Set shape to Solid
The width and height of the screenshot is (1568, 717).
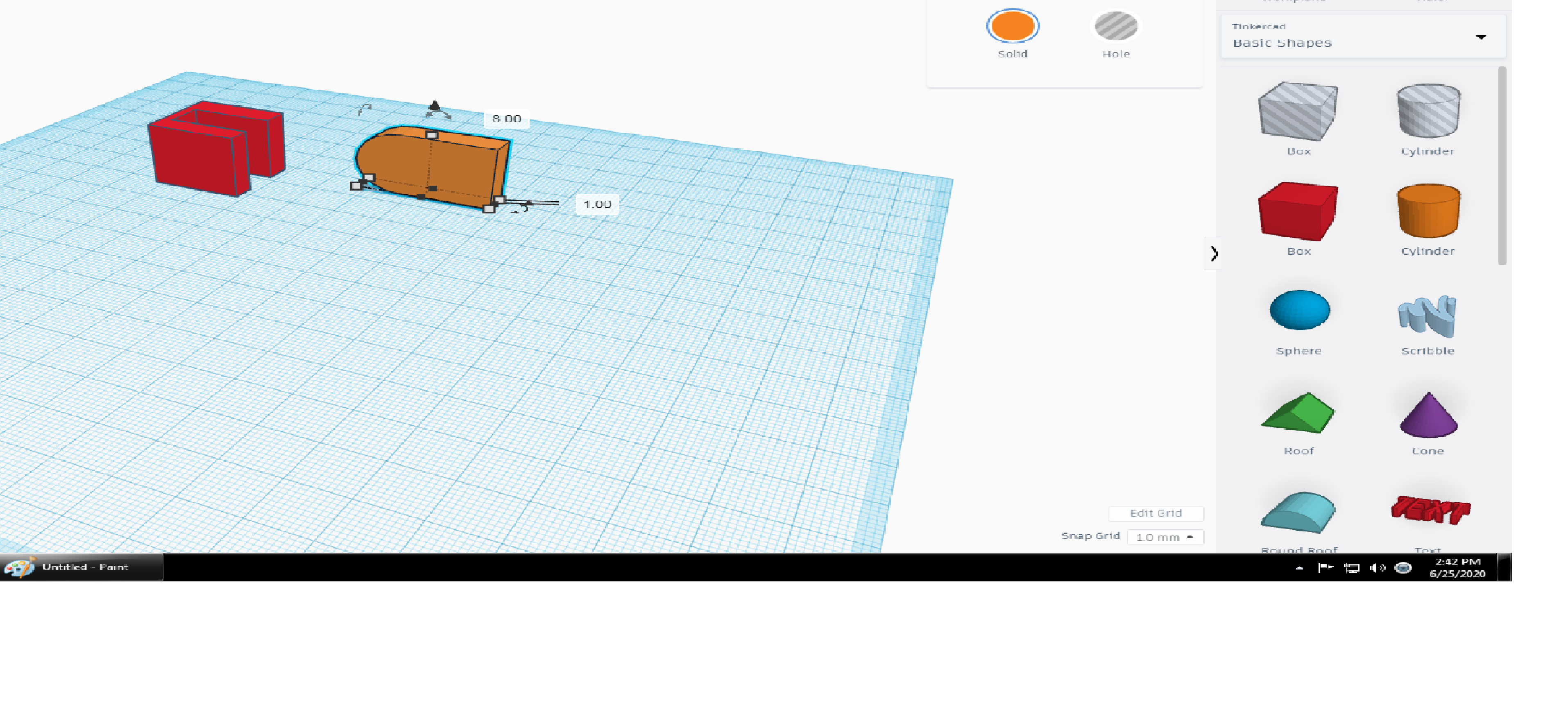coord(1012,26)
